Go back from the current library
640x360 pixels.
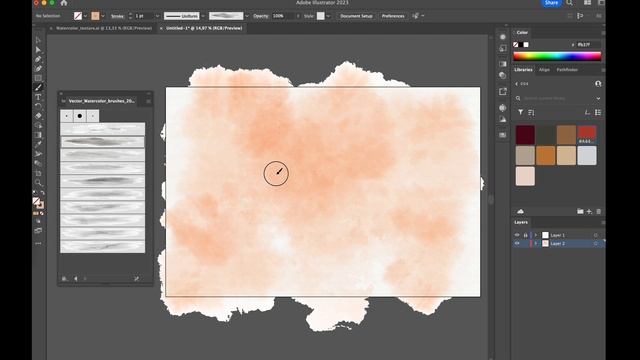coord(516,84)
